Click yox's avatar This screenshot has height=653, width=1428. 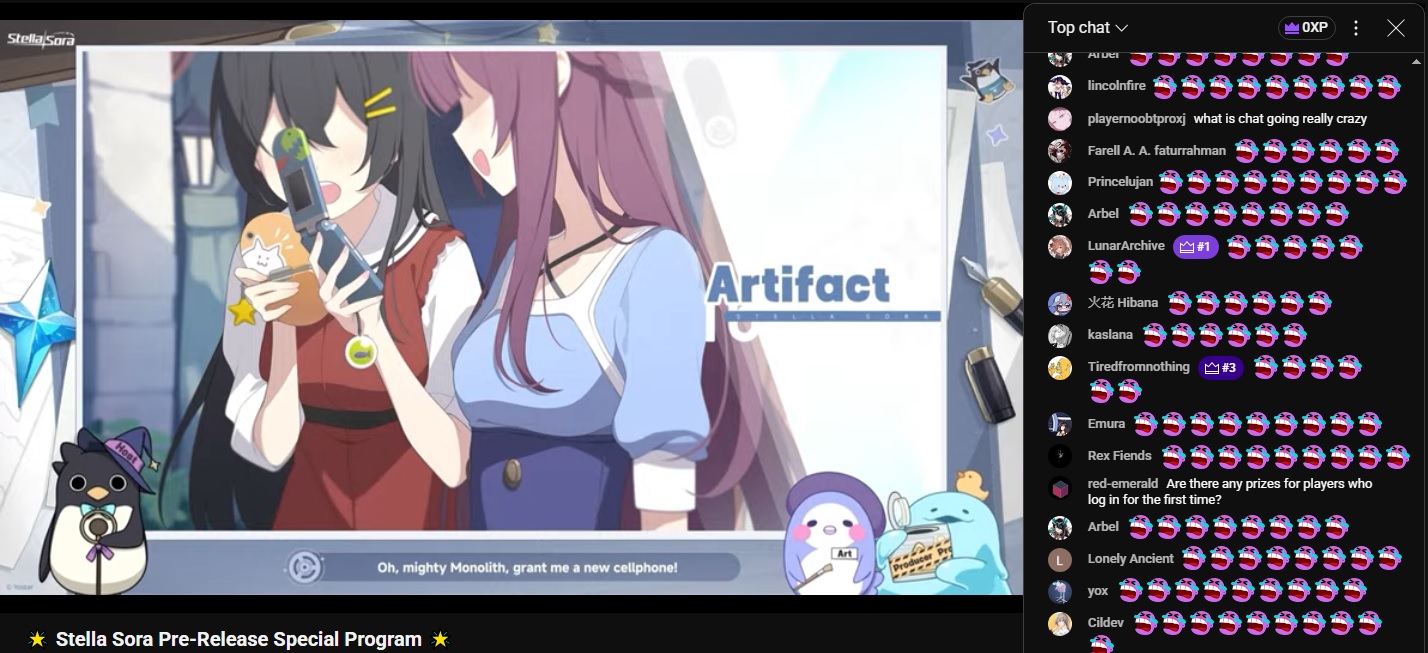tap(1060, 591)
